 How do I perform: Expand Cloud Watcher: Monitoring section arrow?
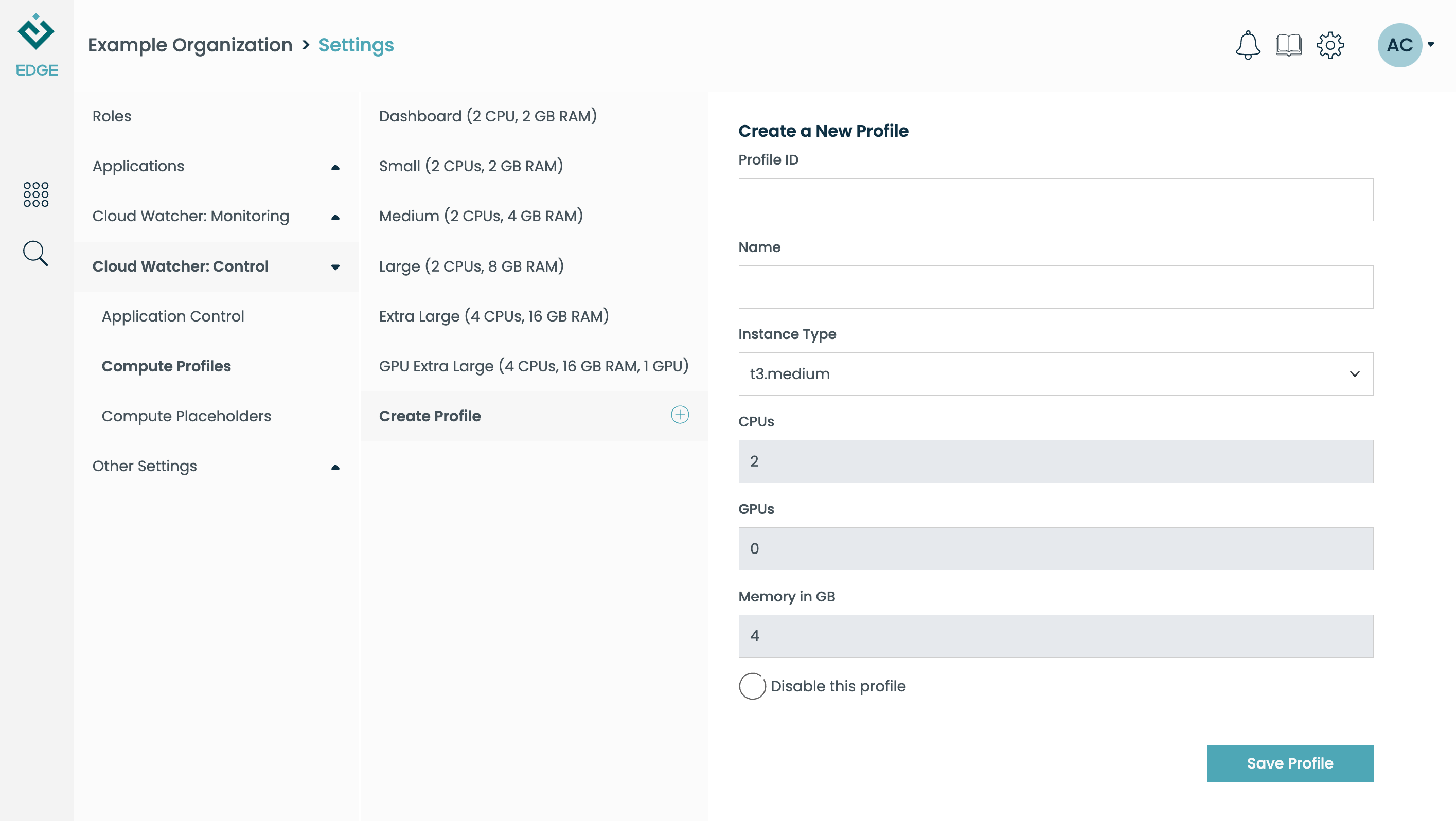(335, 217)
